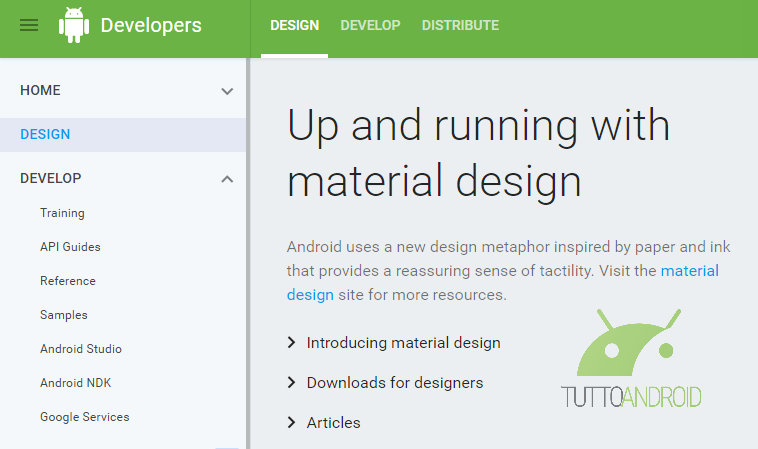Open the hamburger navigation menu
Image resolution: width=758 pixels, height=449 pixels.
(29, 25)
